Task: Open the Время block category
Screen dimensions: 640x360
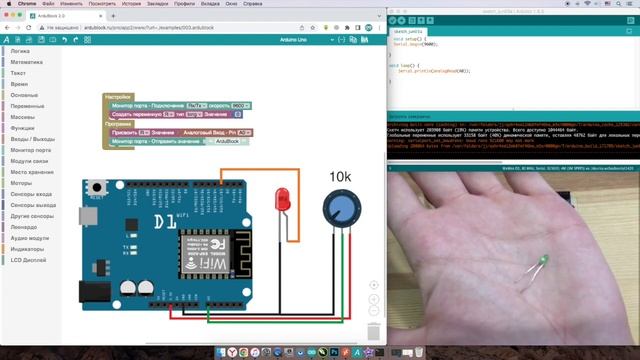Action: [x=19, y=84]
